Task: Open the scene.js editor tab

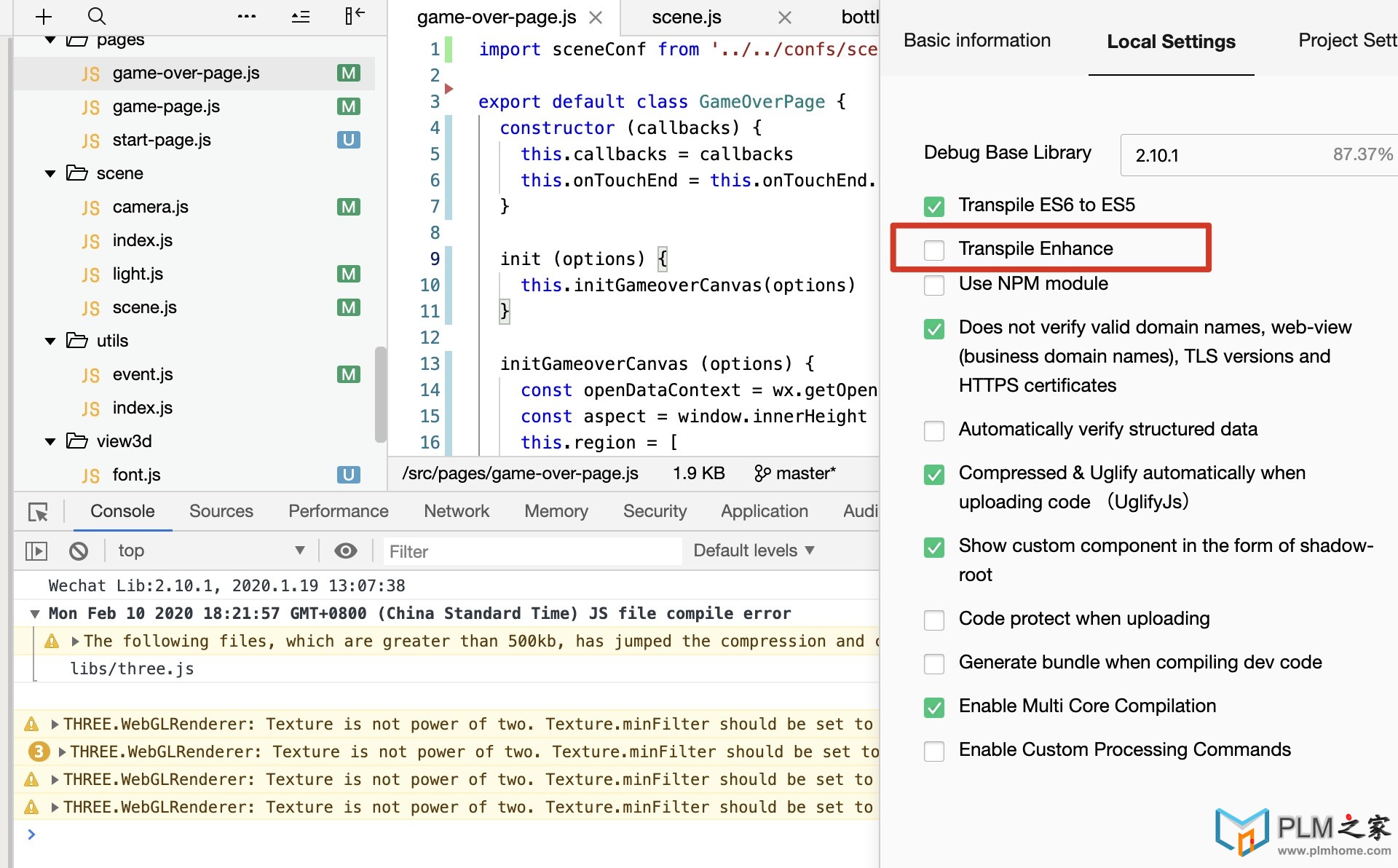Action: click(x=687, y=17)
